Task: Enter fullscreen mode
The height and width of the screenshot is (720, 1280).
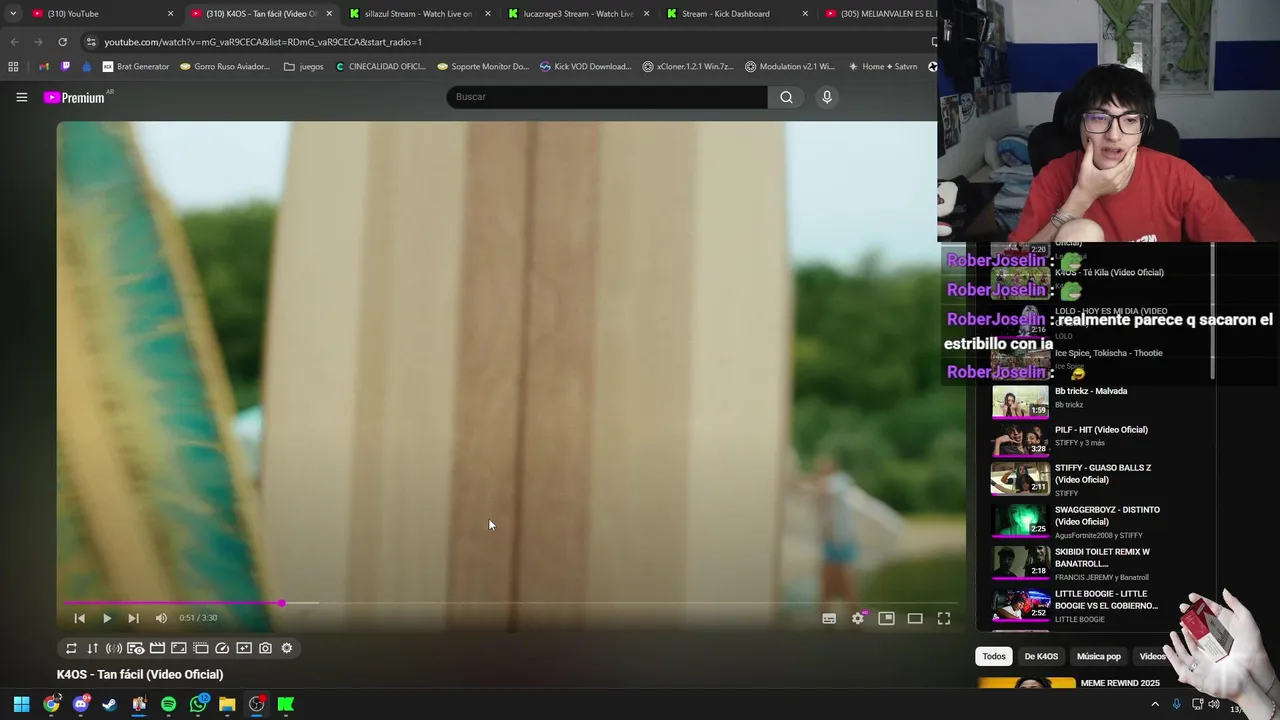Action: (x=943, y=618)
